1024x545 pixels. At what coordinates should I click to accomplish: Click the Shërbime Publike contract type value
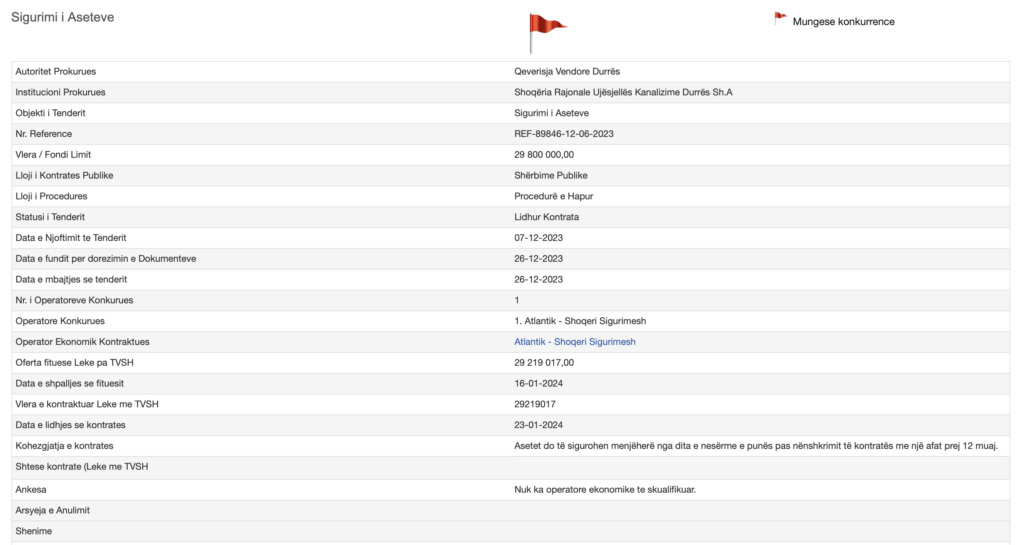(x=551, y=176)
